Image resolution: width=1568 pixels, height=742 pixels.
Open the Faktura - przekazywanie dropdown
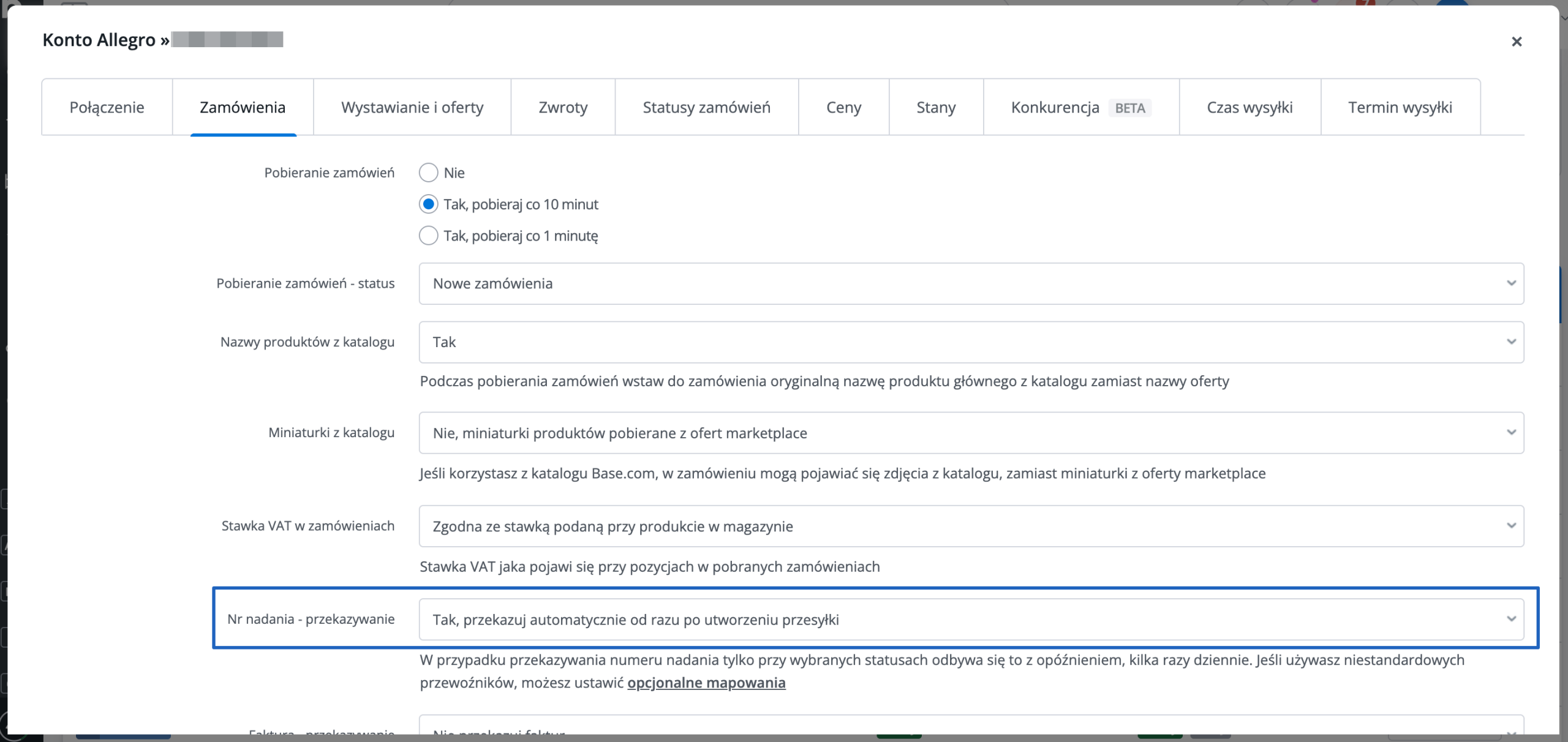(x=971, y=725)
